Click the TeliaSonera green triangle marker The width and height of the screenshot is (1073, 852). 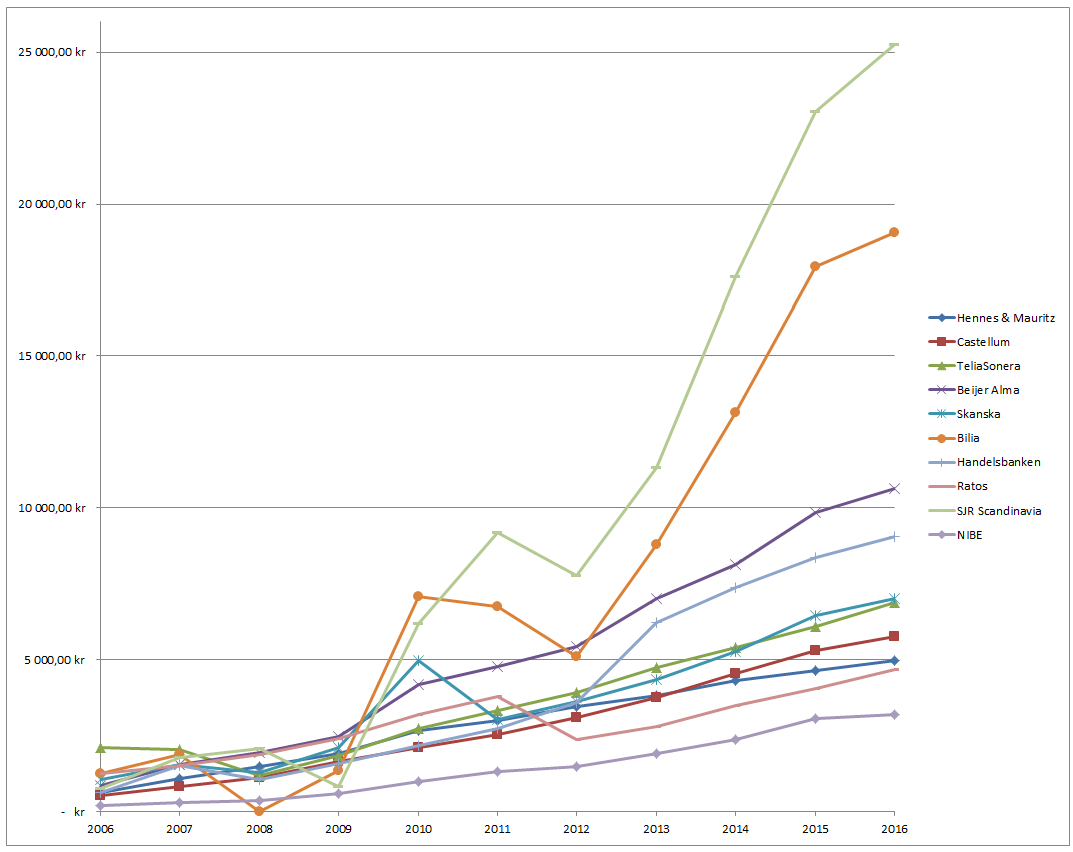(x=940, y=365)
